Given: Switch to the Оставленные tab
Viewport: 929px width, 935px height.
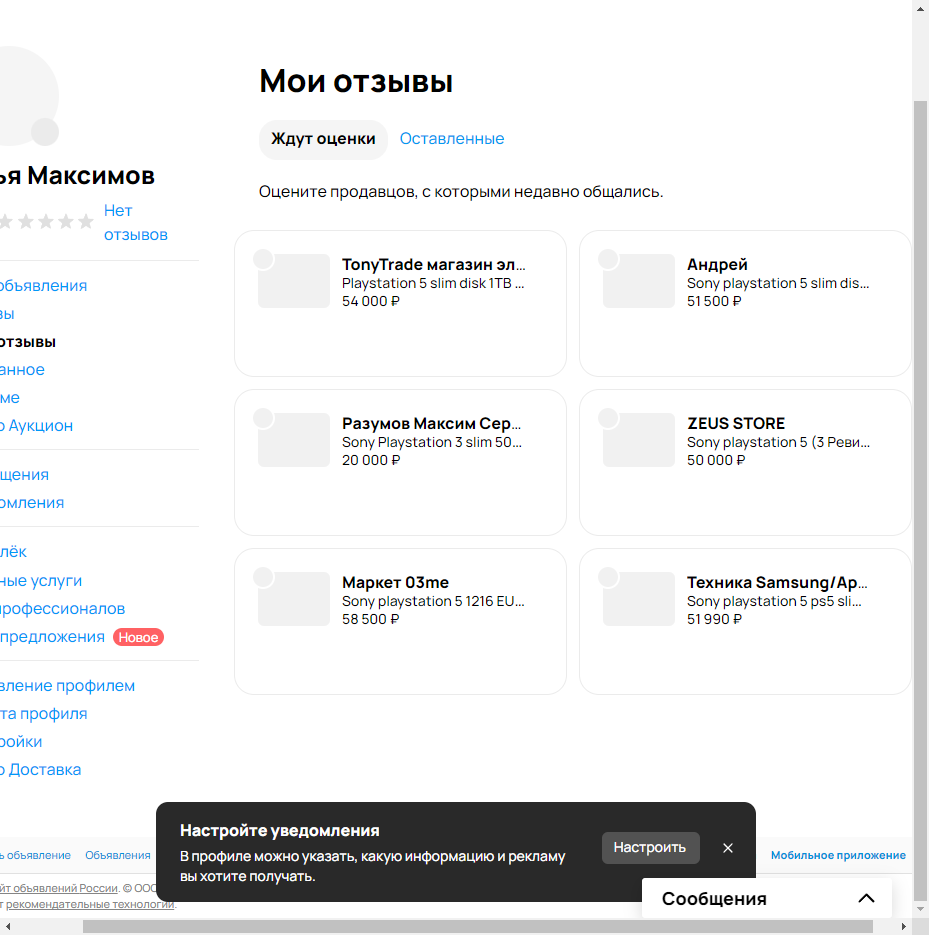Looking at the screenshot, I should click(x=451, y=139).
